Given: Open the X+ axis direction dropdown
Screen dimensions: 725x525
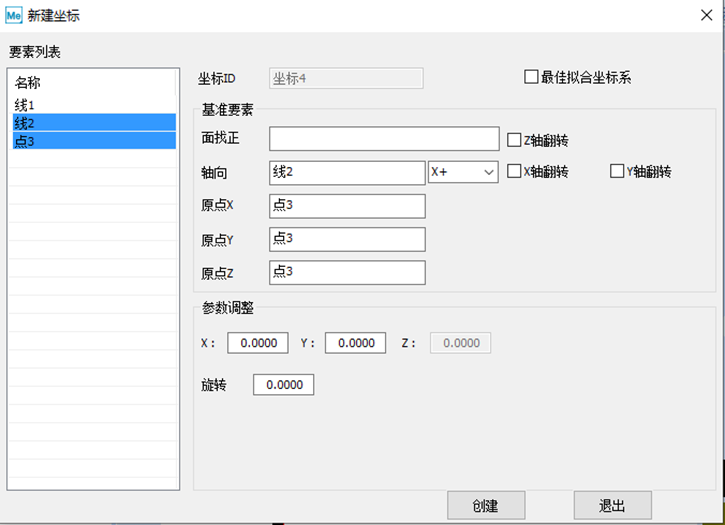Looking at the screenshot, I should tap(463, 172).
